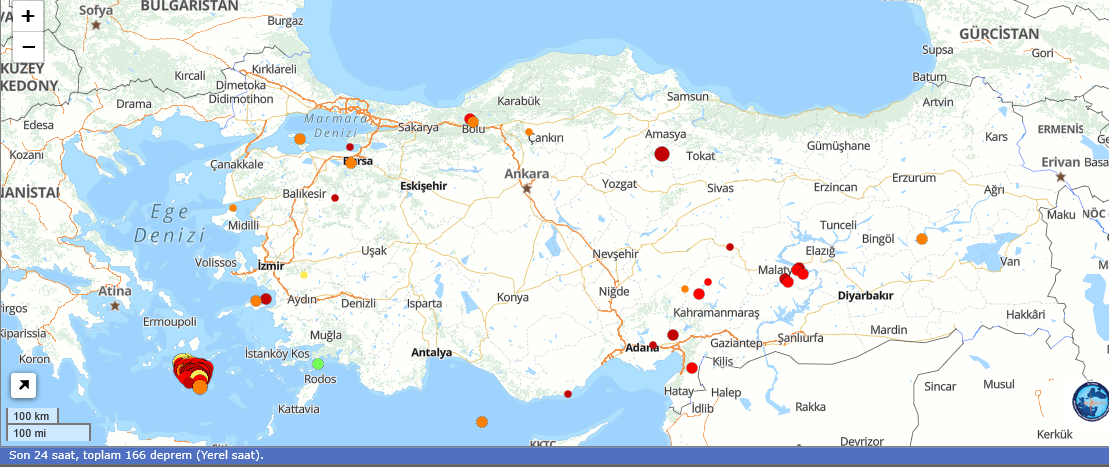The image size is (1109, 467).
Task: Select the small orange marker beside Çankırı
Action: pos(529,132)
